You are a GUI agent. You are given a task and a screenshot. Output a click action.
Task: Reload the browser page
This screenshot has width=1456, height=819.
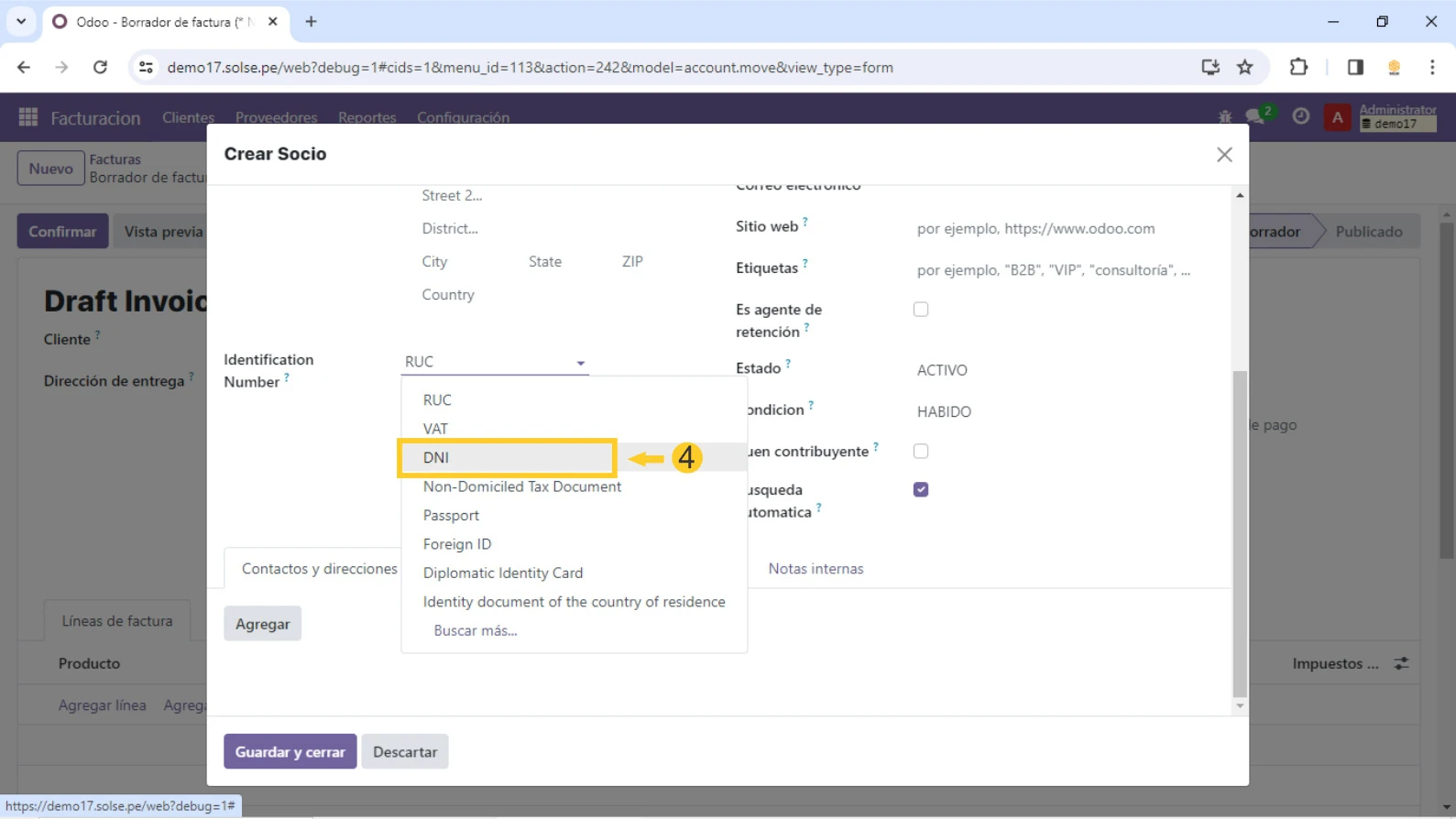(x=100, y=67)
